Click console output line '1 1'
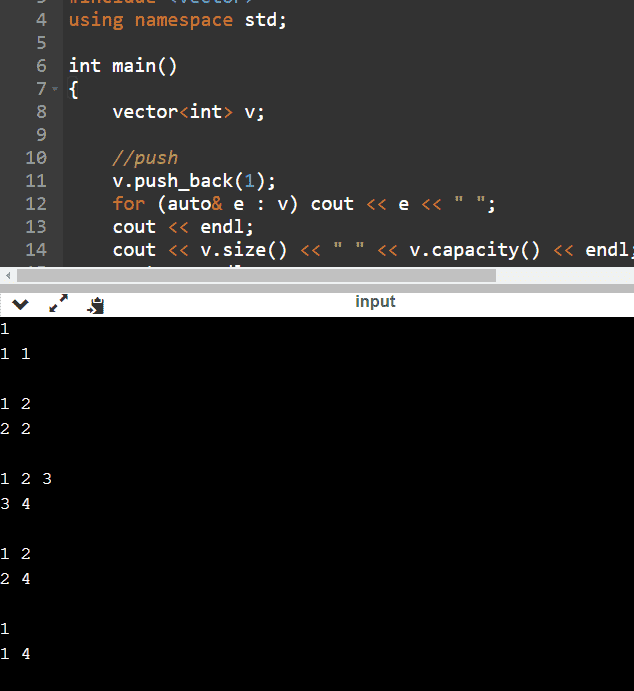 (x=15, y=354)
